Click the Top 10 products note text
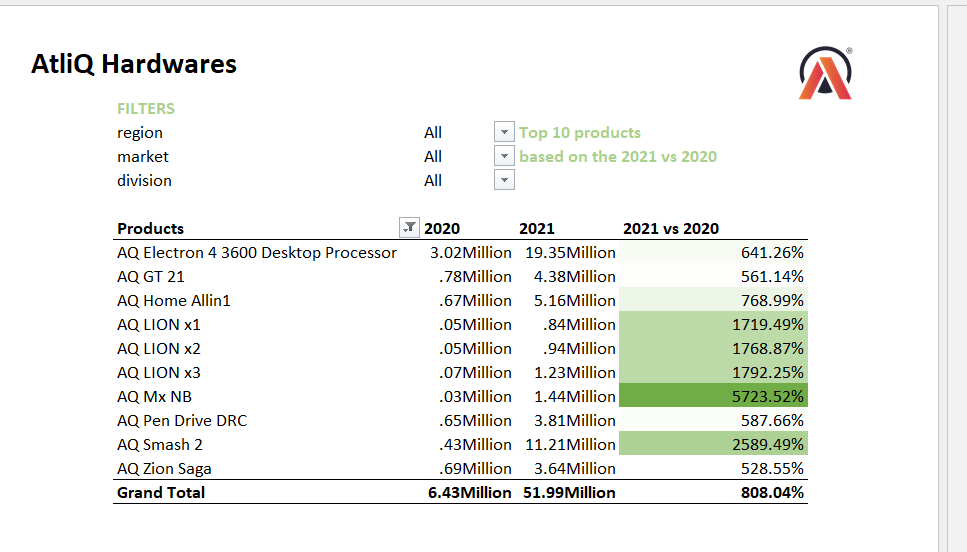 coord(580,132)
